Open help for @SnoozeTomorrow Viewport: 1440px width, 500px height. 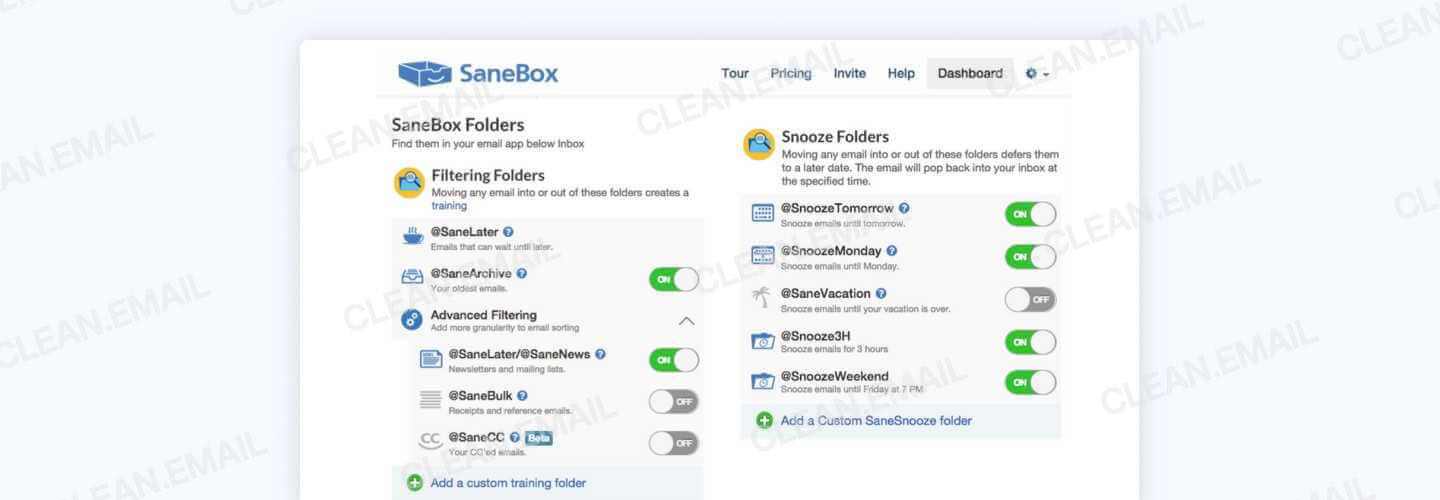(x=904, y=208)
